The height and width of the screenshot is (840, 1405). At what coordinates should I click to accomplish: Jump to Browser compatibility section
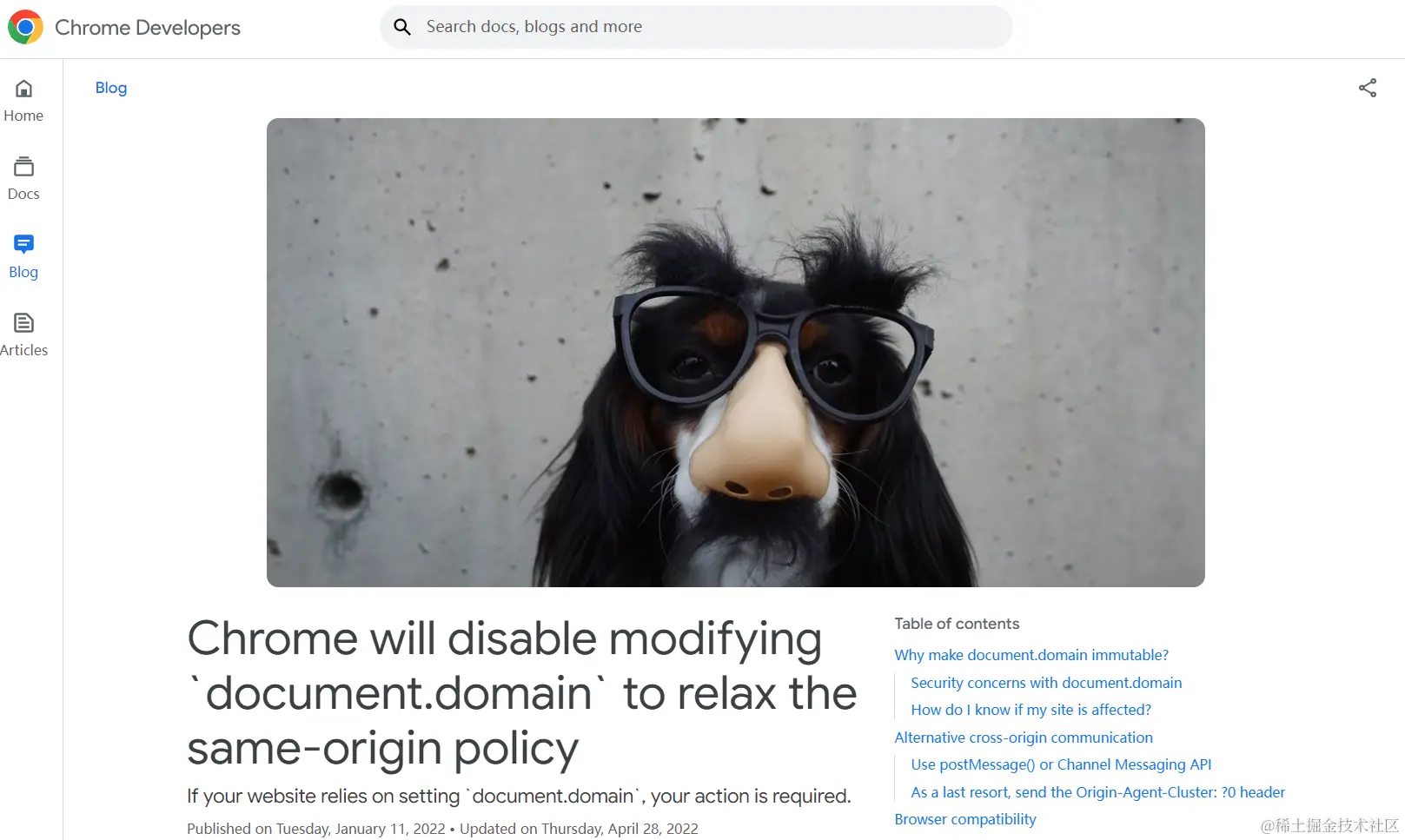pyautogui.click(x=965, y=819)
